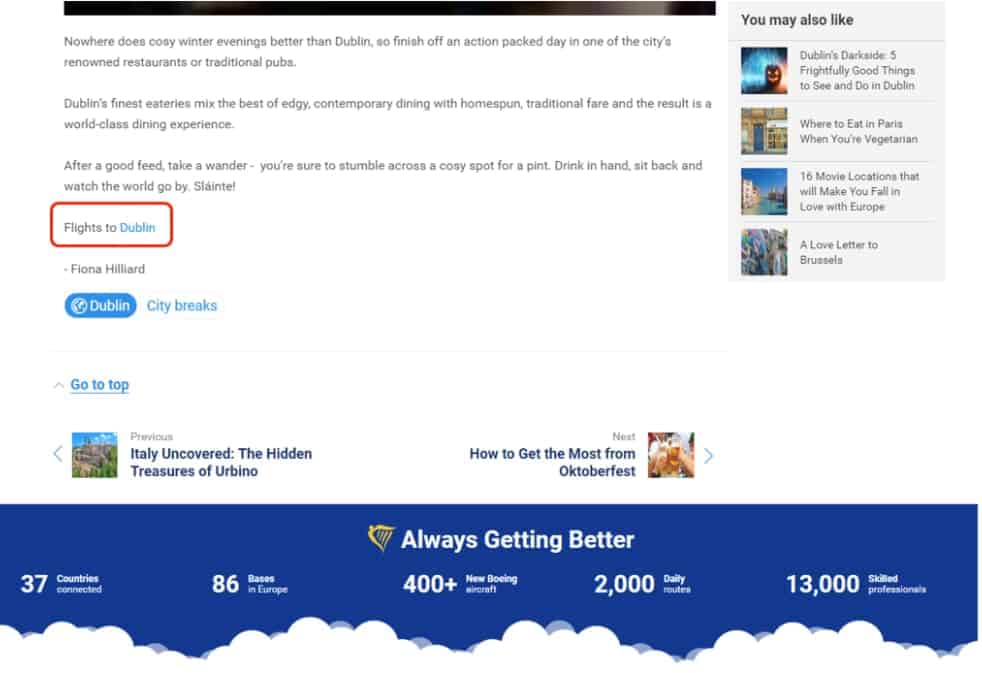Click the up chevron beside Go to top
Viewport: 982px width, 673px height.
[58, 385]
